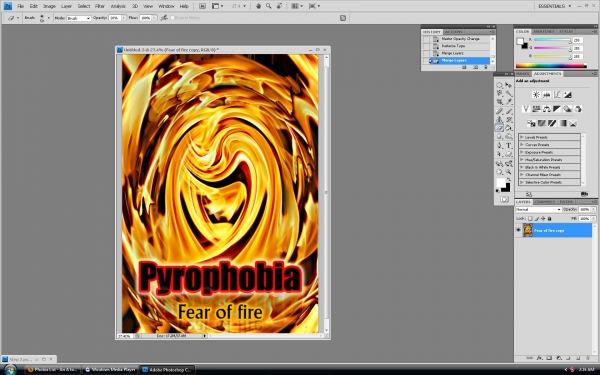
Task: Expand Exposure Presets
Action: pyautogui.click(x=522, y=152)
